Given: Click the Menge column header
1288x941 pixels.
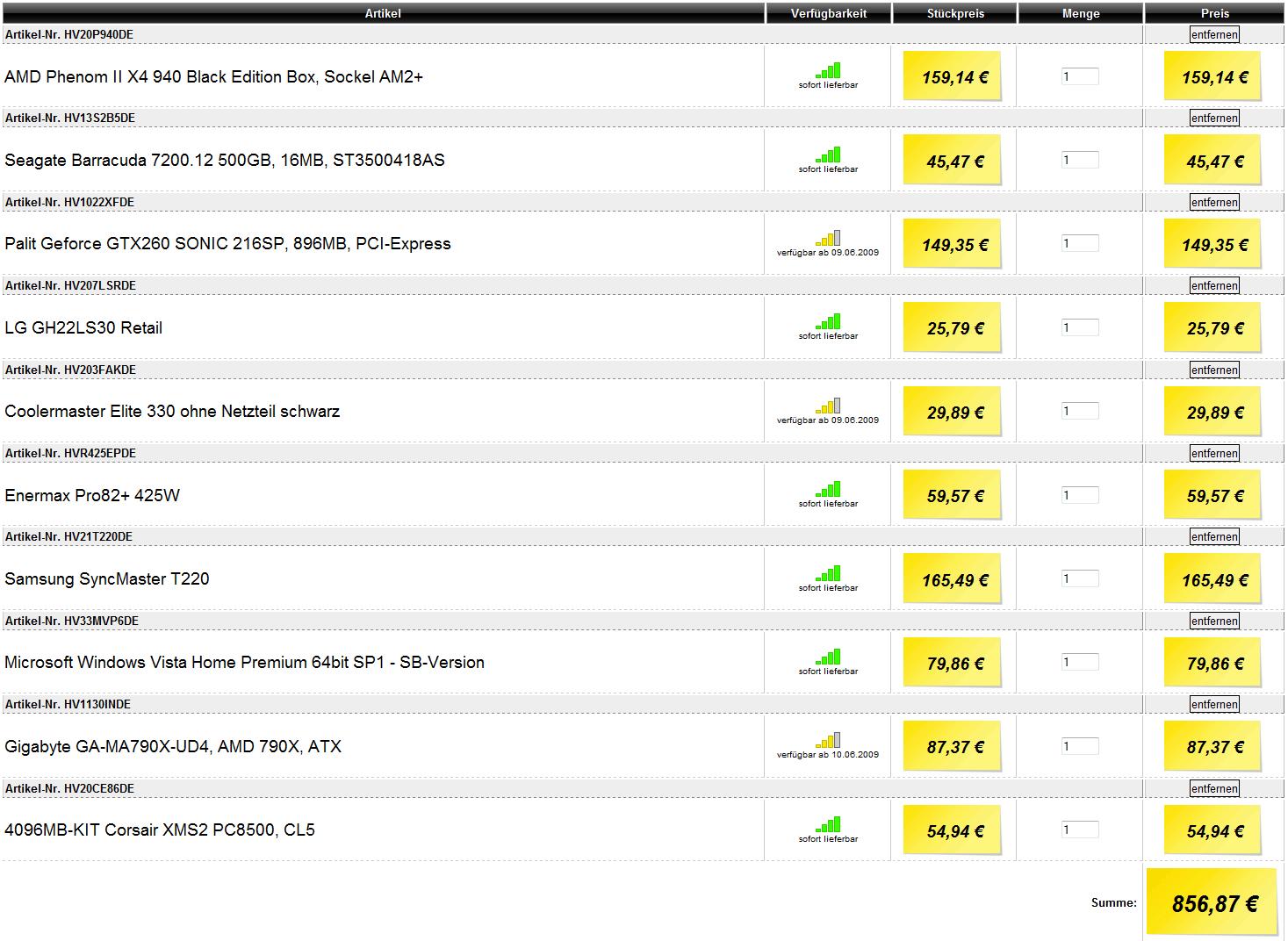Looking at the screenshot, I should 1081,13.
